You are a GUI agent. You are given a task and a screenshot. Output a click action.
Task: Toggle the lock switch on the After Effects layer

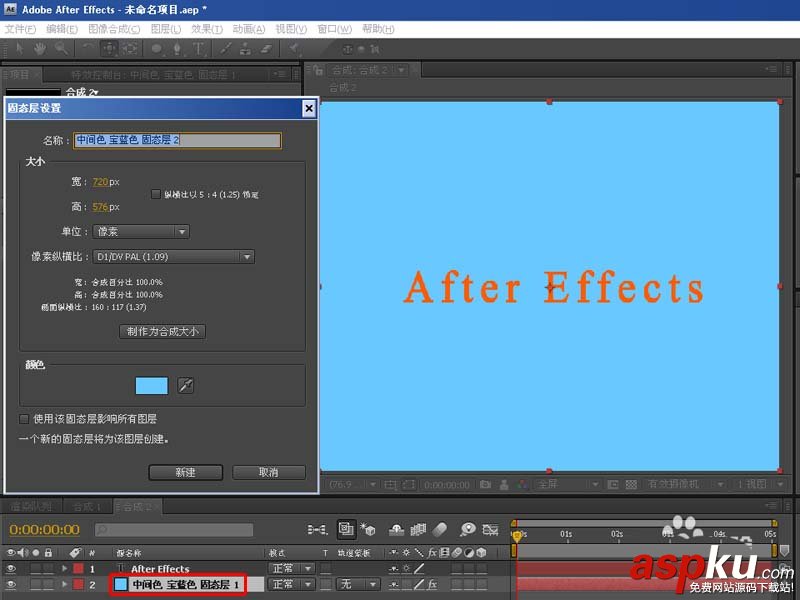point(48,568)
